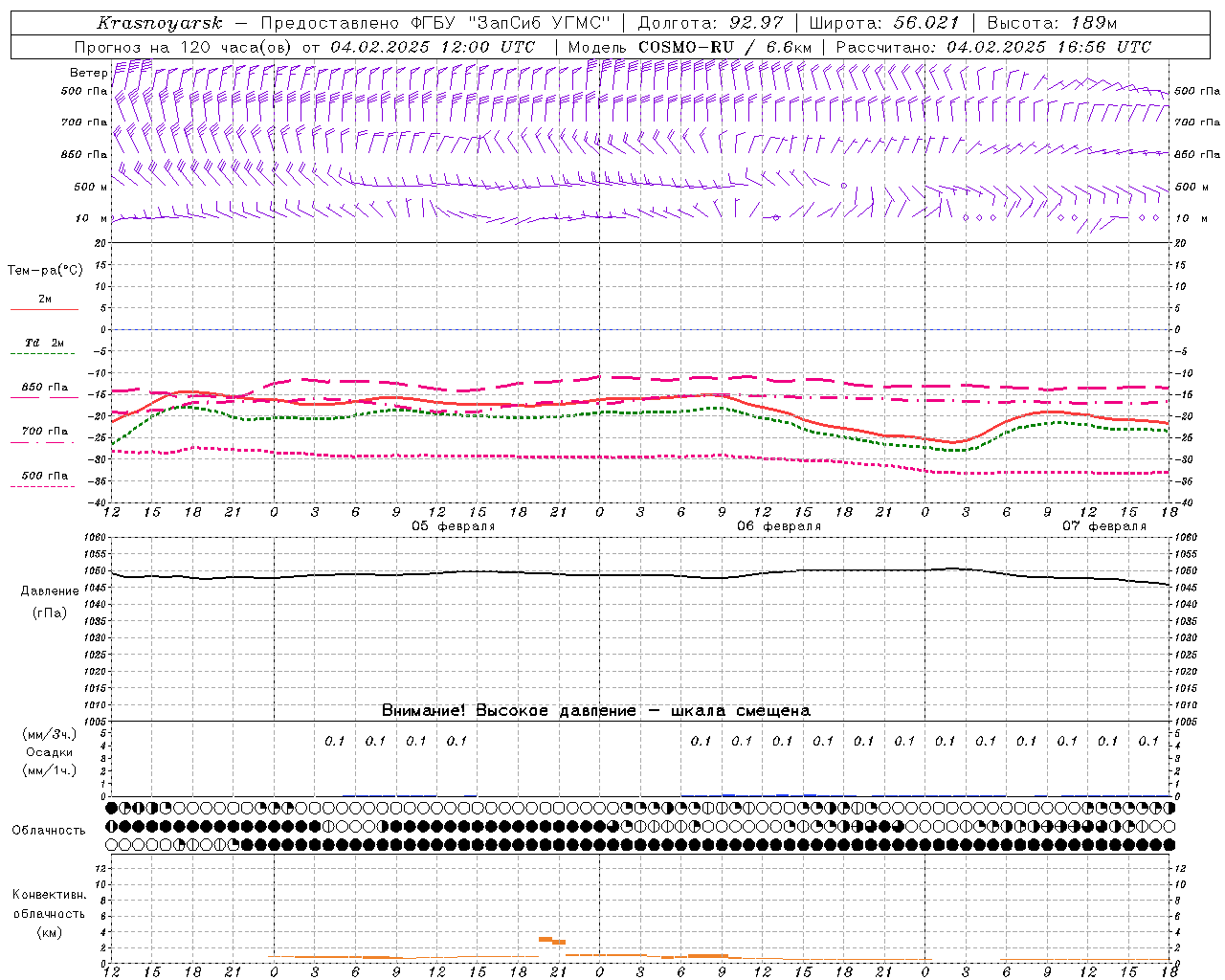Image resolution: width=1225 pixels, height=980 pixels.
Task: Click the high pressure warning text Внимание!
Action: (423, 710)
